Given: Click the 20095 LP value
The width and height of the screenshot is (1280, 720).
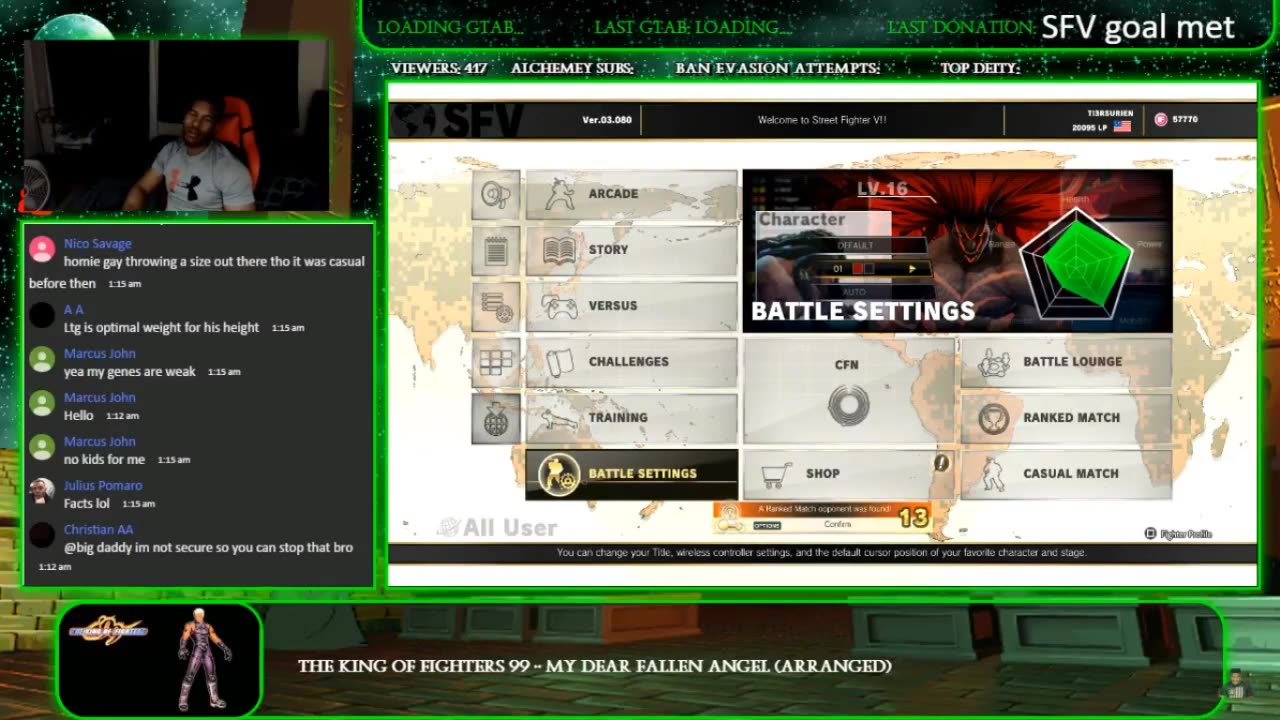Looking at the screenshot, I should [1089, 127].
